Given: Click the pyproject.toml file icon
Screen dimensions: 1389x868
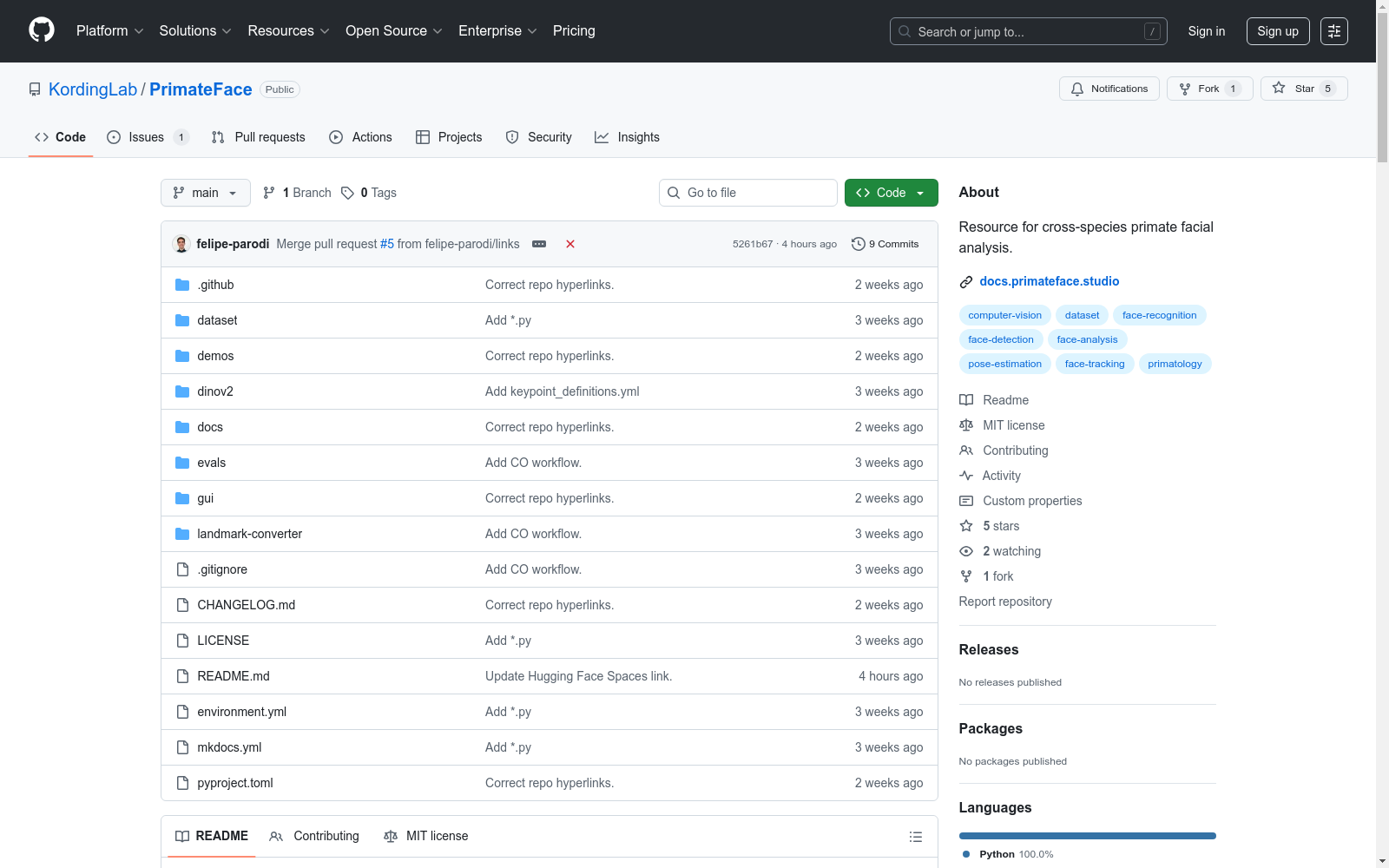Looking at the screenshot, I should 182,783.
